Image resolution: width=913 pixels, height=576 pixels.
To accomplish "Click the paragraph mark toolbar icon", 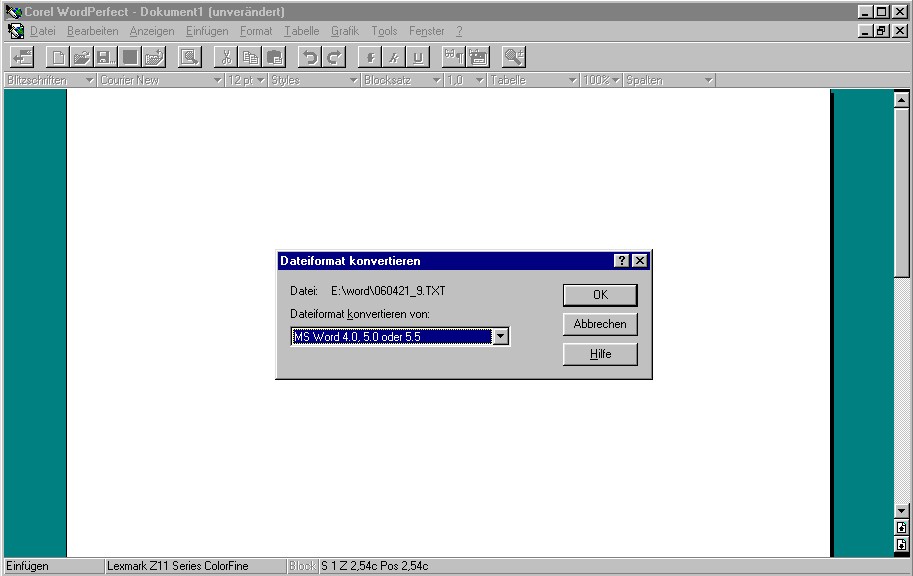I will (454, 57).
